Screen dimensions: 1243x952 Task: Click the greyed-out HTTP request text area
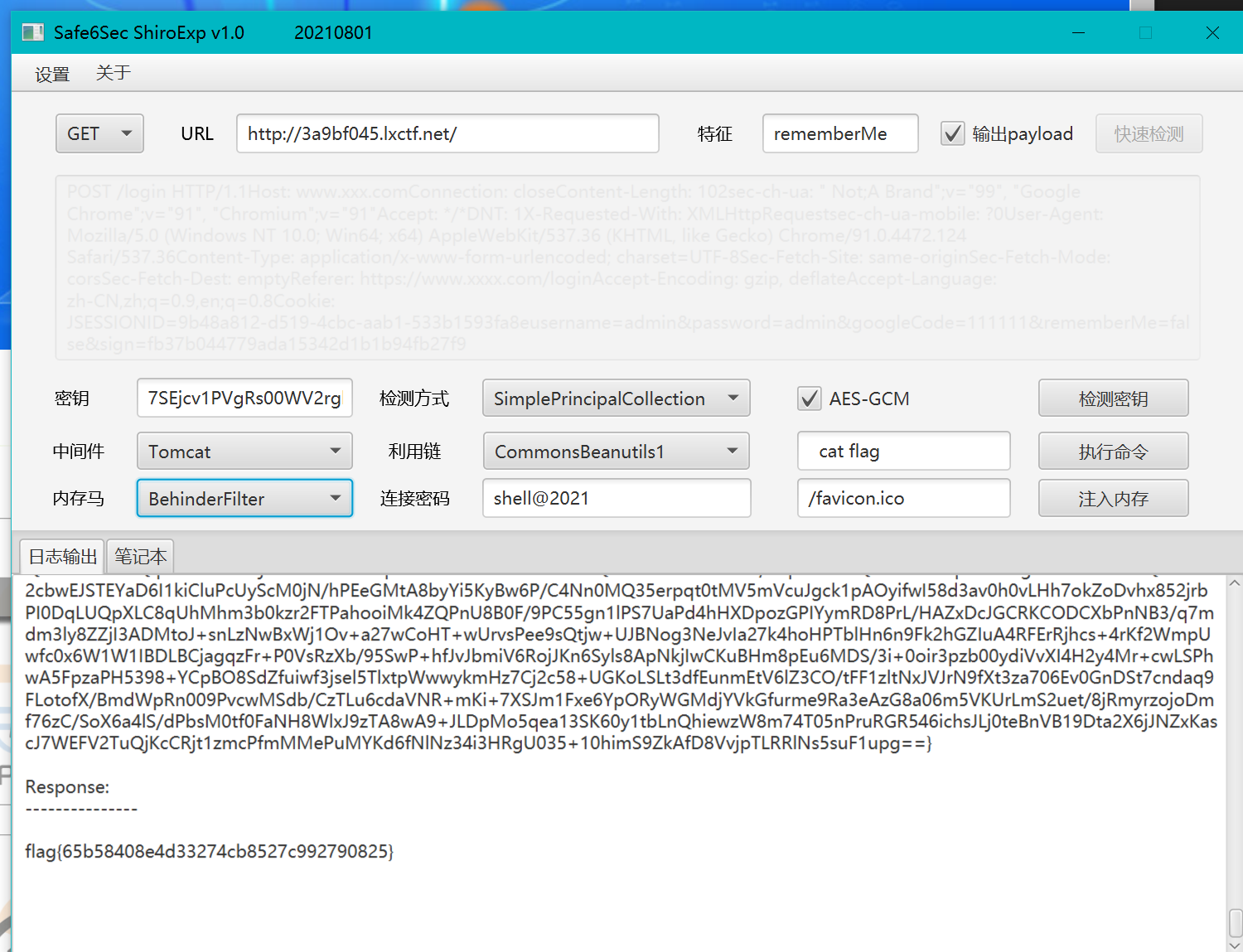627,268
